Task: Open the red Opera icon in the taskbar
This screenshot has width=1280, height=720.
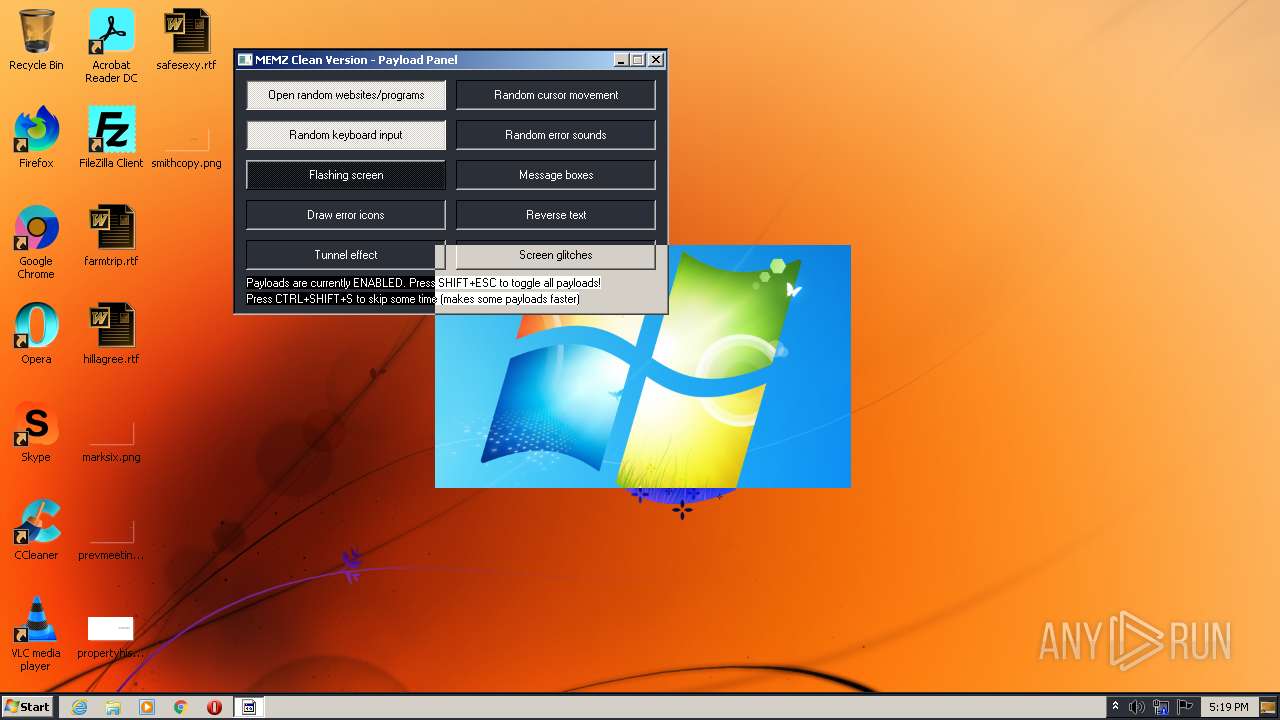Action: tap(214, 707)
